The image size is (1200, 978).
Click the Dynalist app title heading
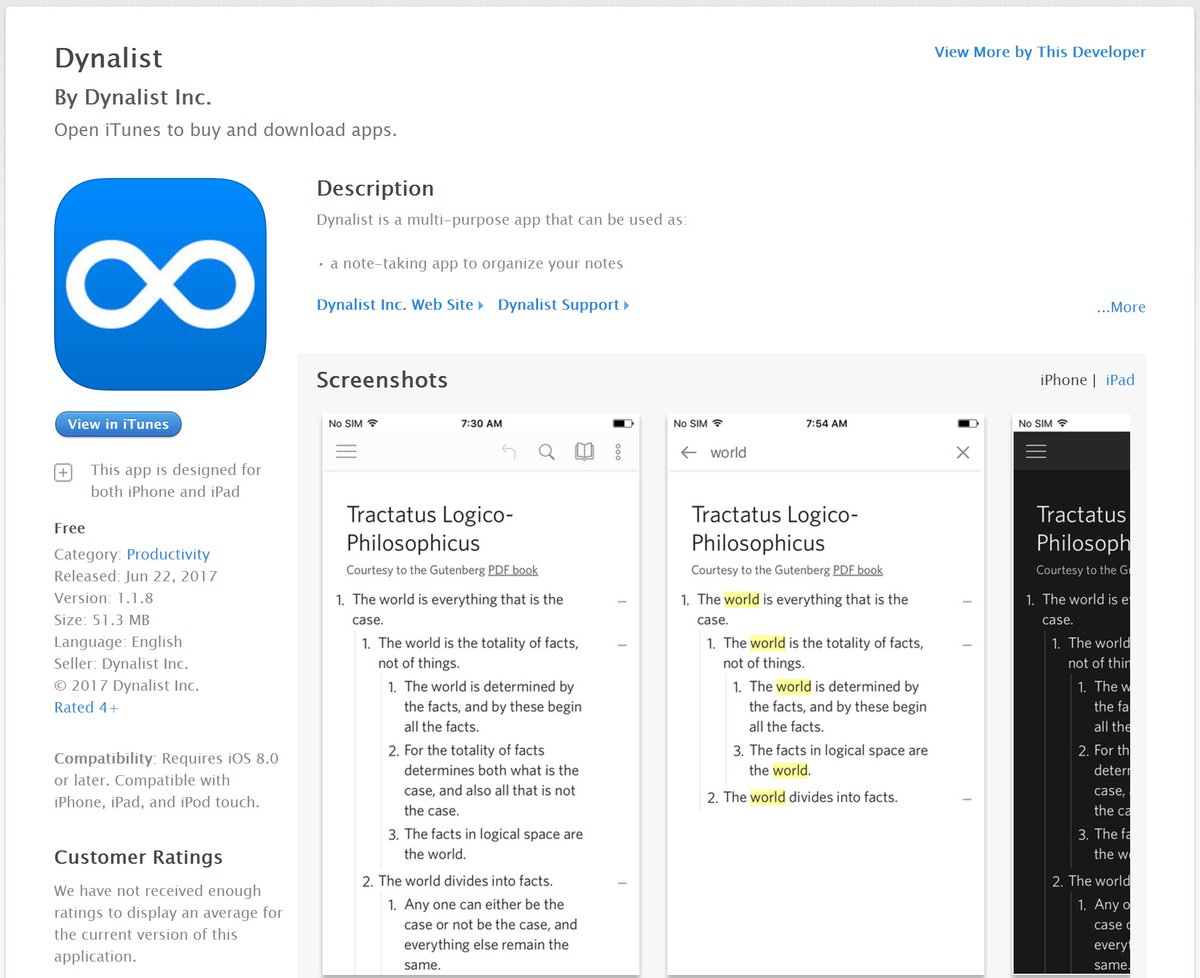click(x=108, y=58)
